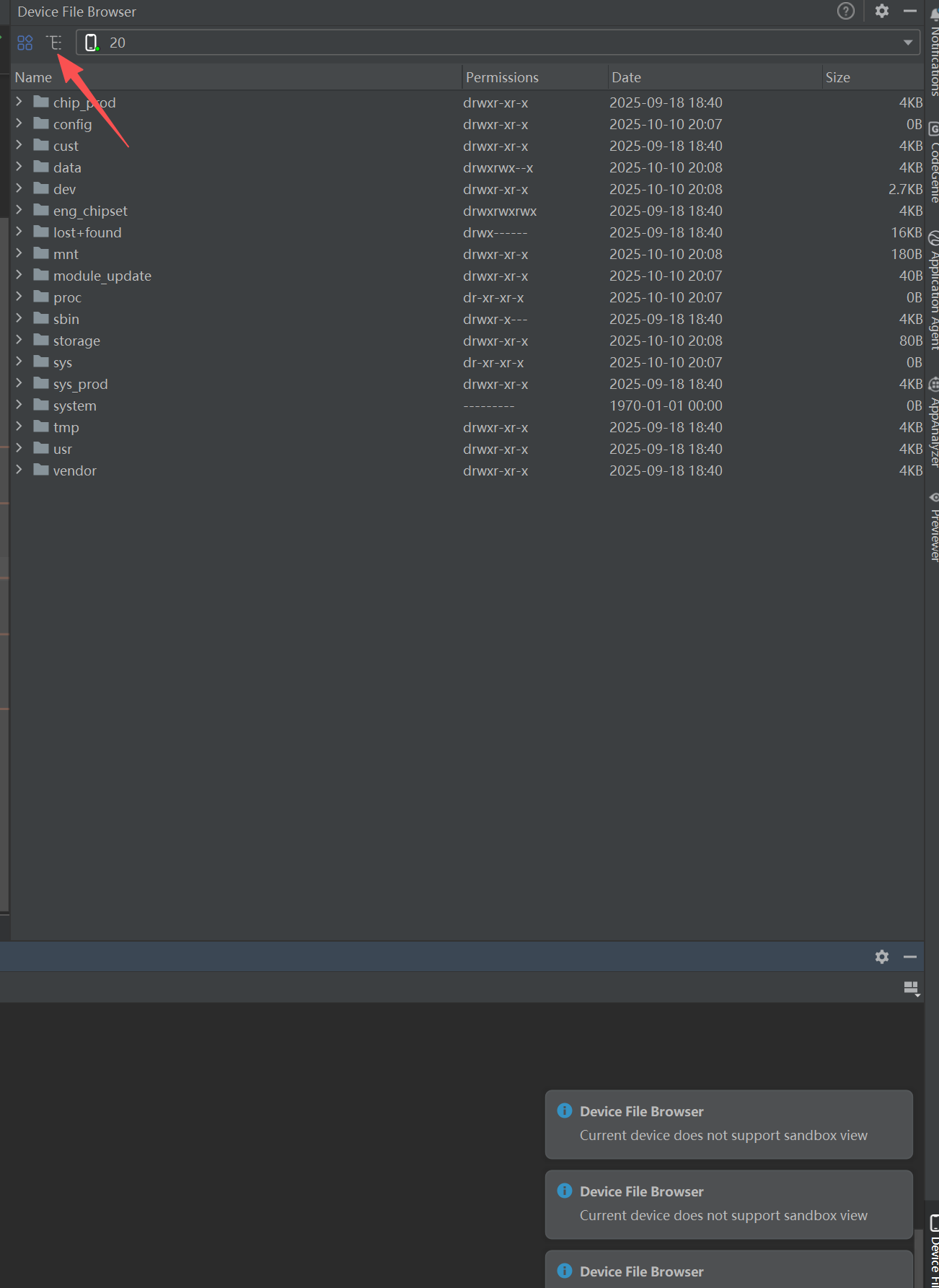Open the device selector dropdown showing 20
The height and width of the screenshot is (1288, 939).
pyautogui.click(x=498, y=43)
